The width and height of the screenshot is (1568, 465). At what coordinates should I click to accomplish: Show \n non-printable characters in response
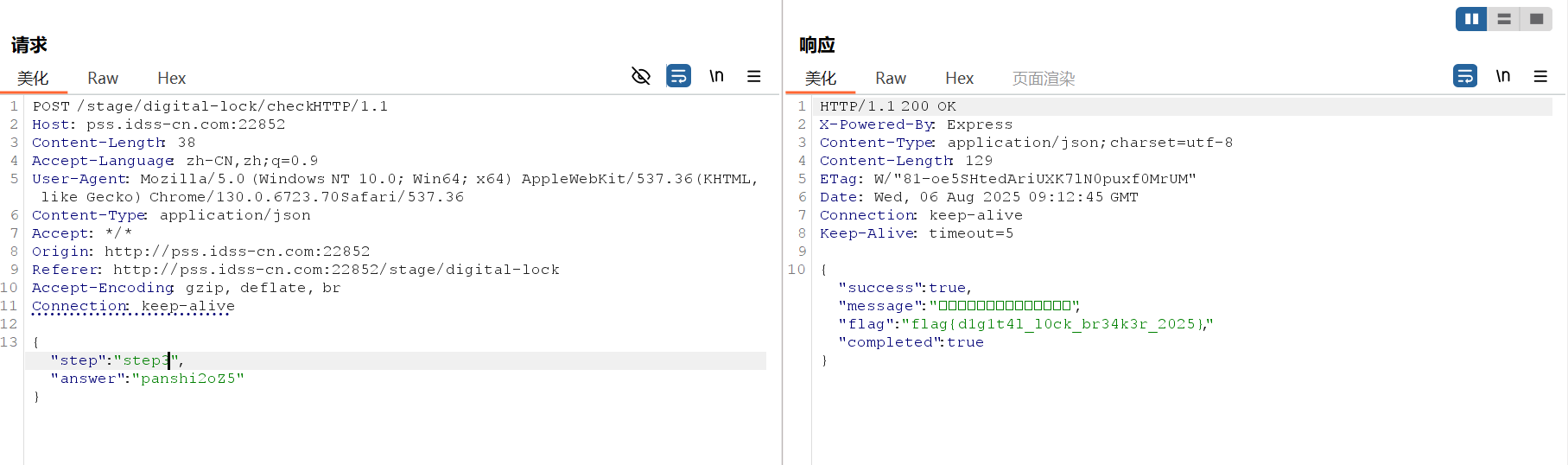pos(1502,76)
